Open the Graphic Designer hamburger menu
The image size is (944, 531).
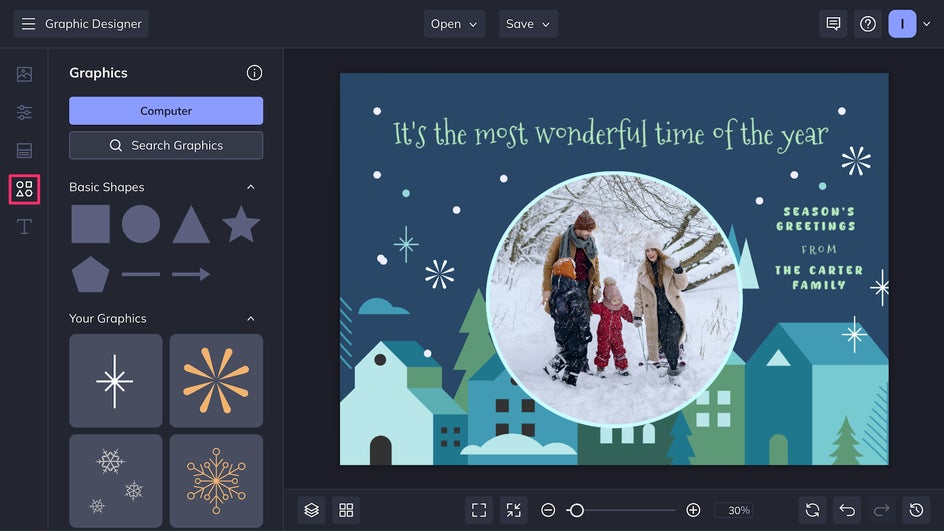(x=28, y=24)
